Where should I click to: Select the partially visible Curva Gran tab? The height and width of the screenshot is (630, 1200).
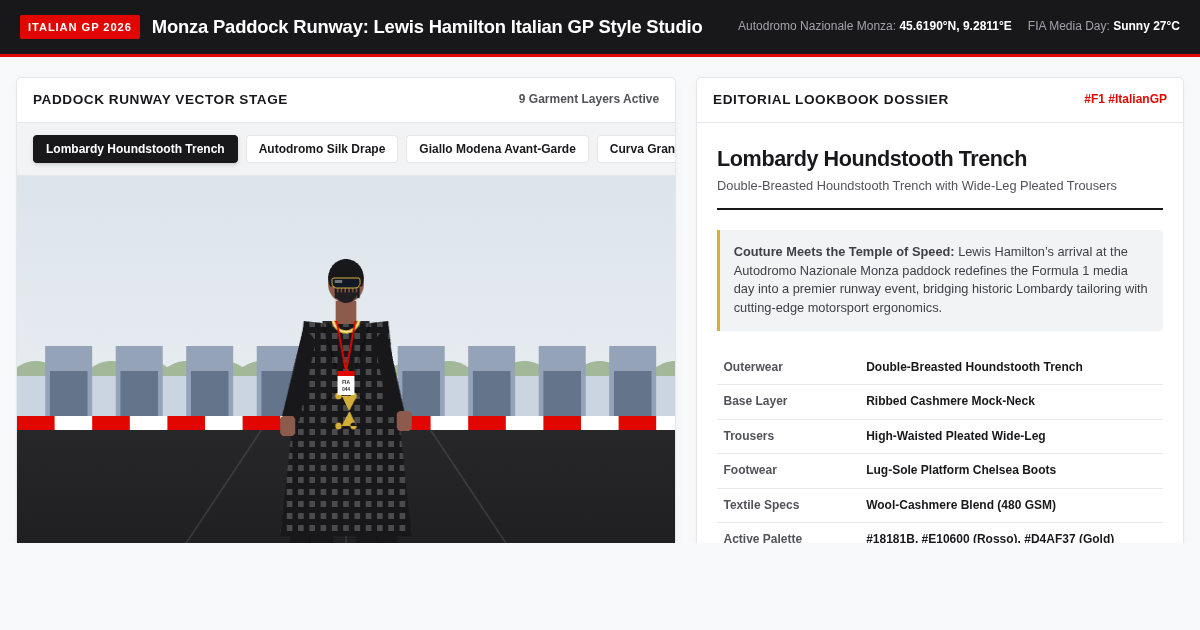coord(637,149)
